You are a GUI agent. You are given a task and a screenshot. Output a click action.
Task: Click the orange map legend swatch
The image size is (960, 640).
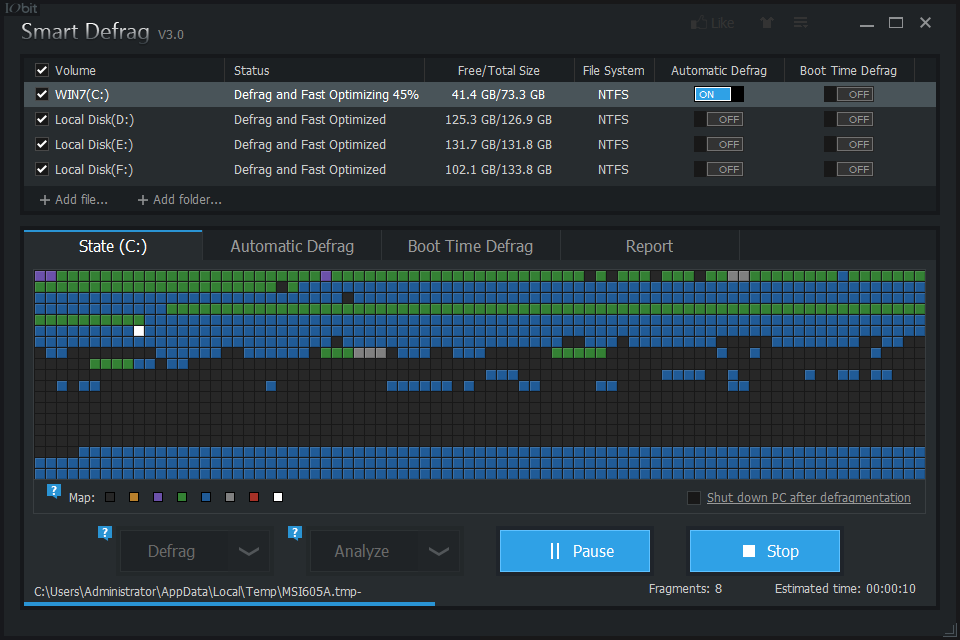pos(134,497)
